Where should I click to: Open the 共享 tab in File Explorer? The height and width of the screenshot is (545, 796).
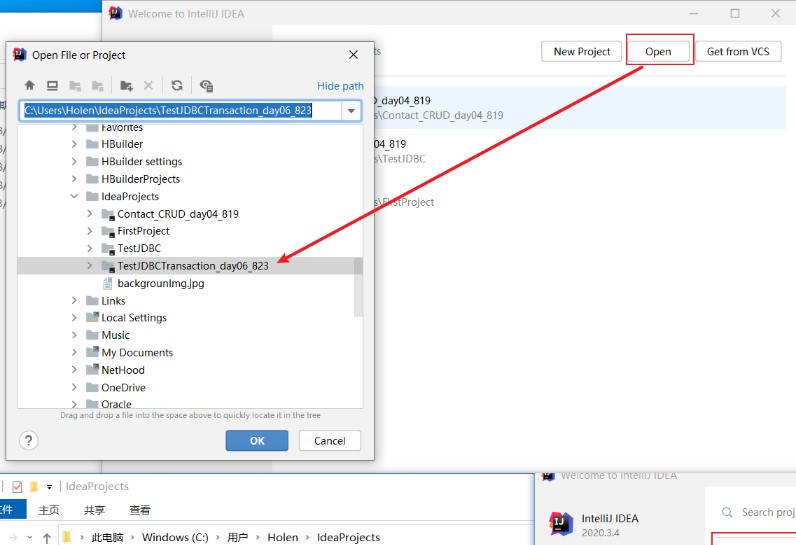[94, 509]
